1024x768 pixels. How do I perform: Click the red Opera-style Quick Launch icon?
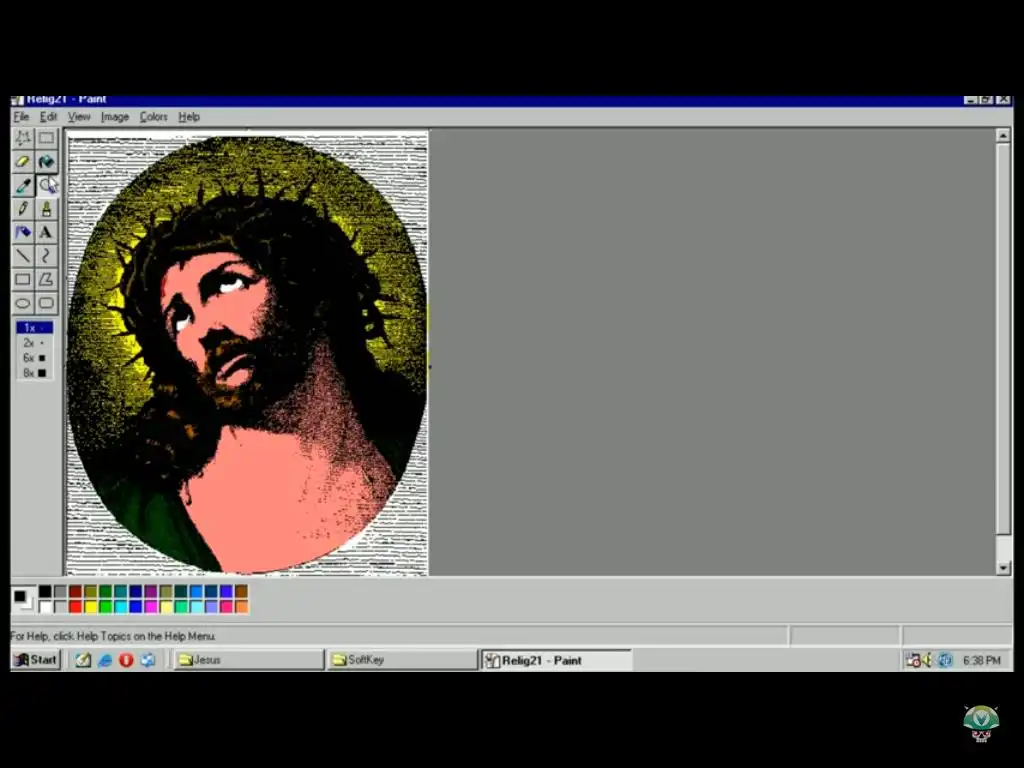126,660
